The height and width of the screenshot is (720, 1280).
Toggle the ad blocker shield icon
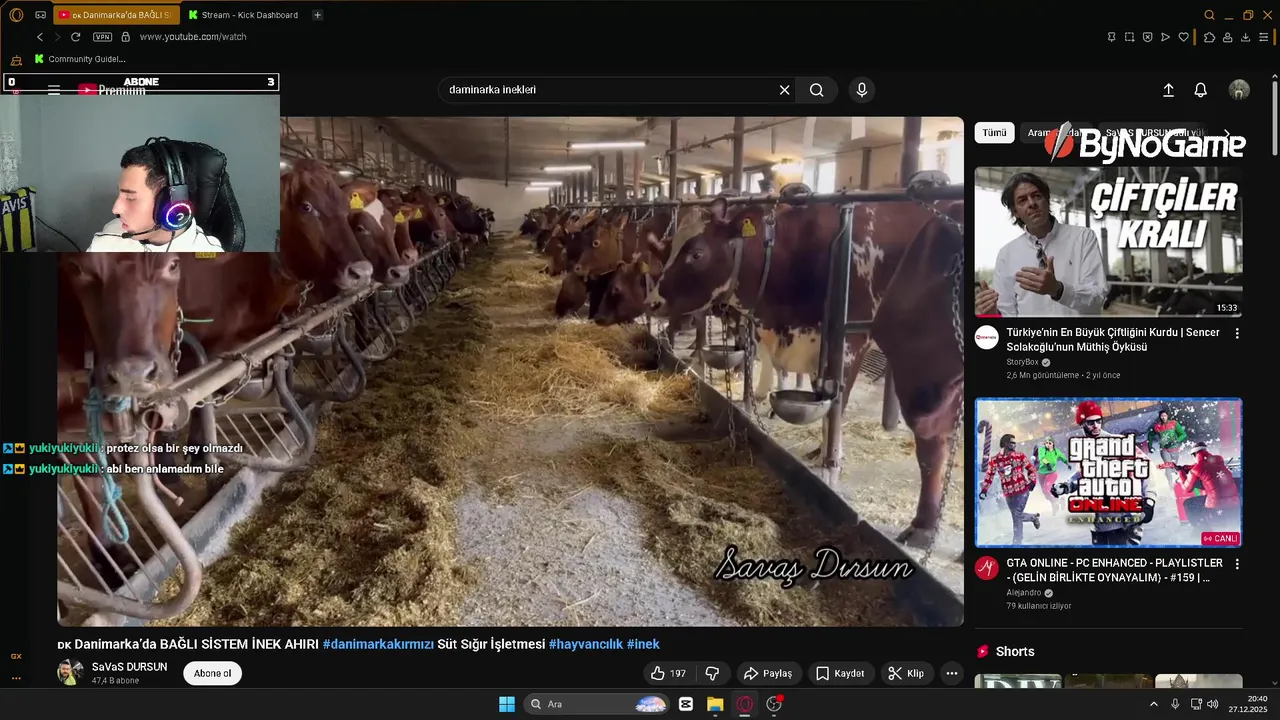pos(1147,37)
